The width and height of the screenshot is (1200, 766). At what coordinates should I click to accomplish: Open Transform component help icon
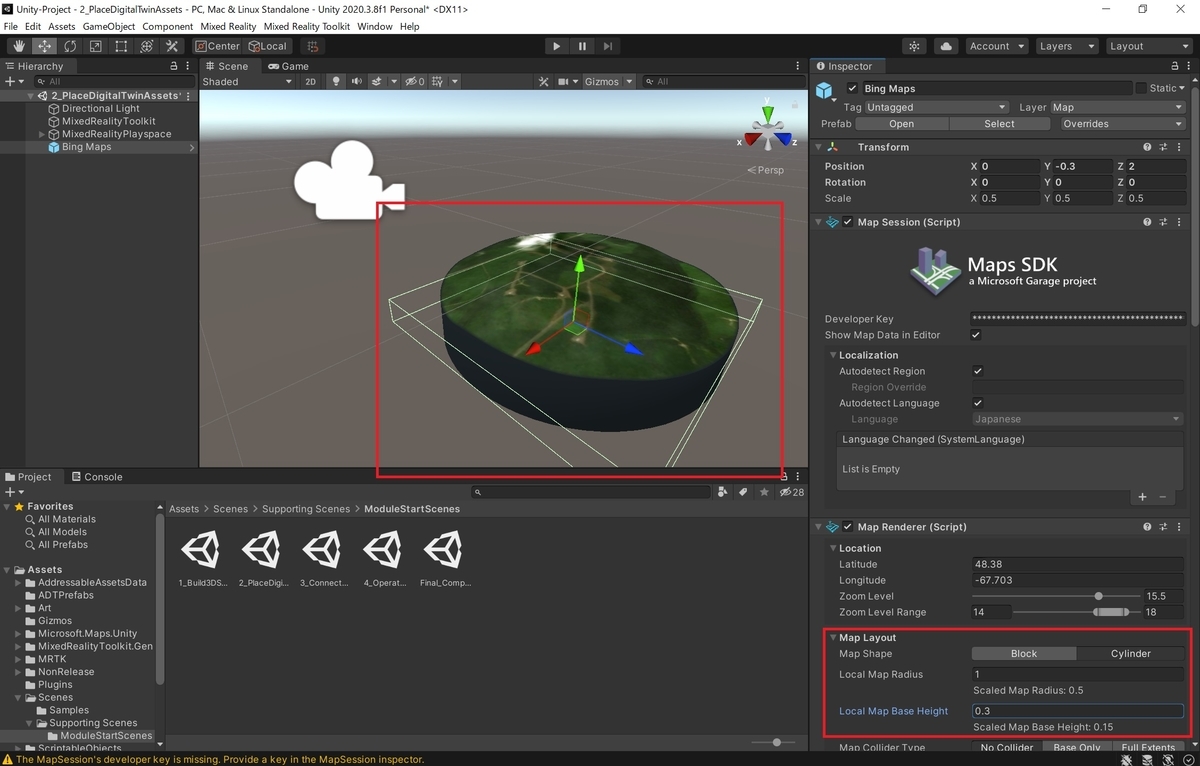coord(1147,147)
